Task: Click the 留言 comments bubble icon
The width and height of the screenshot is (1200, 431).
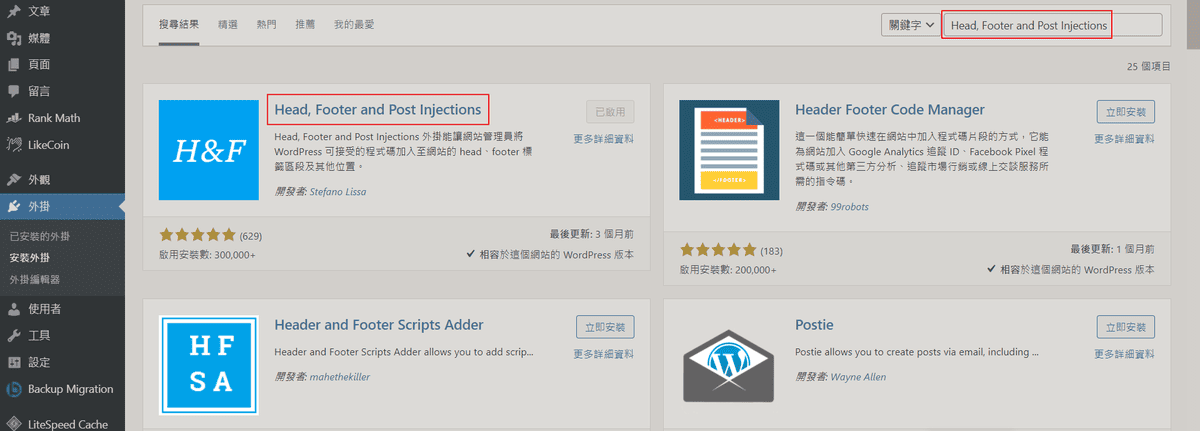Action: [14, 91]
